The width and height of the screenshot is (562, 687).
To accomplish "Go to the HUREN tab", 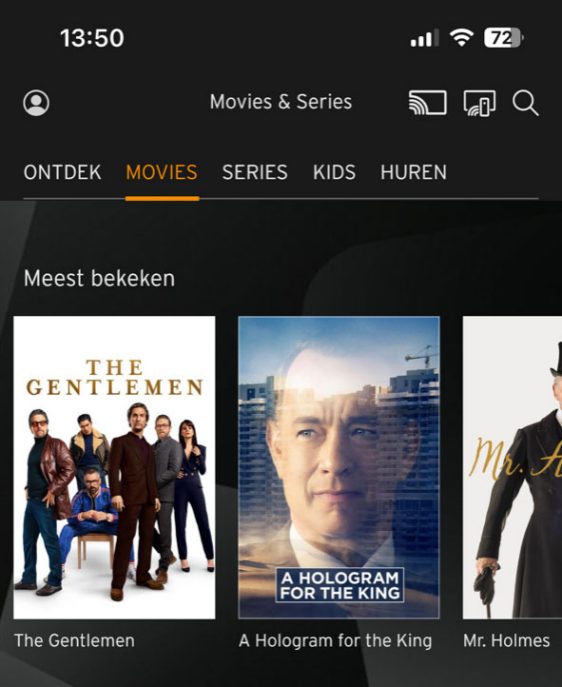I will pos(414,172).
